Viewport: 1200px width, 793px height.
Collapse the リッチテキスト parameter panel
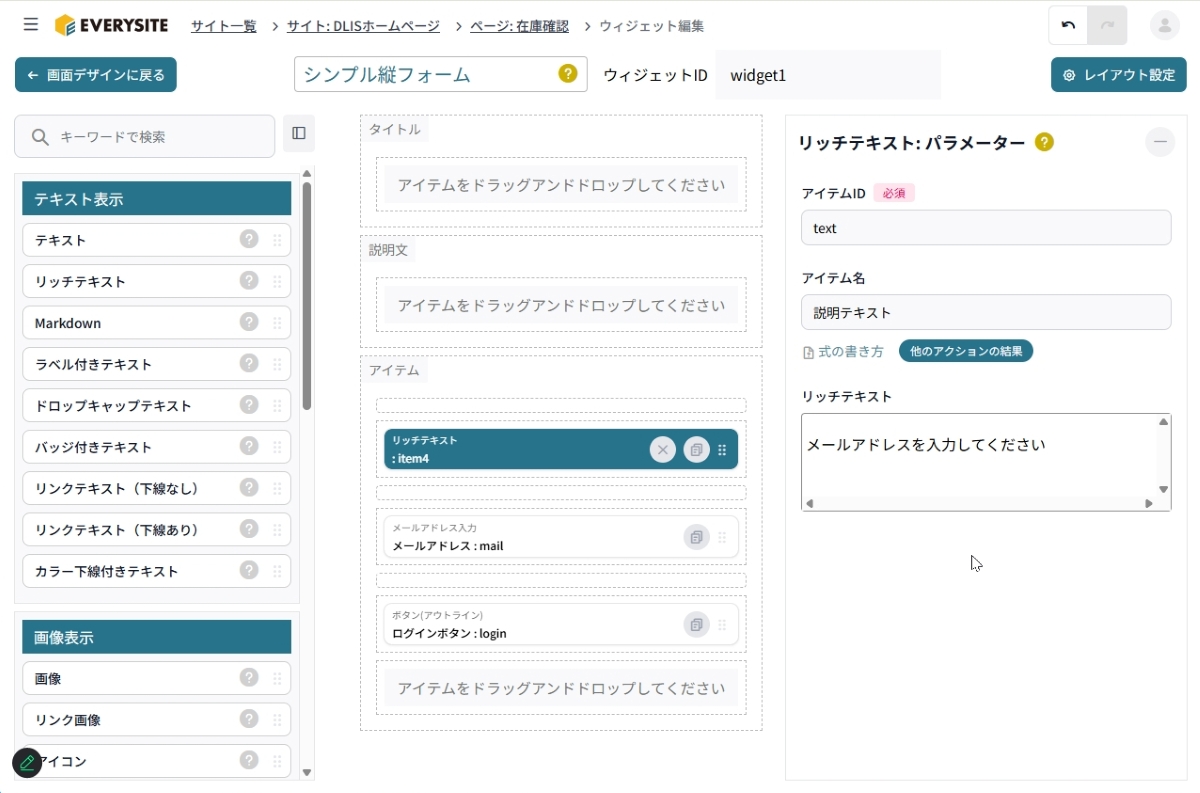[x=1160, y=142]
